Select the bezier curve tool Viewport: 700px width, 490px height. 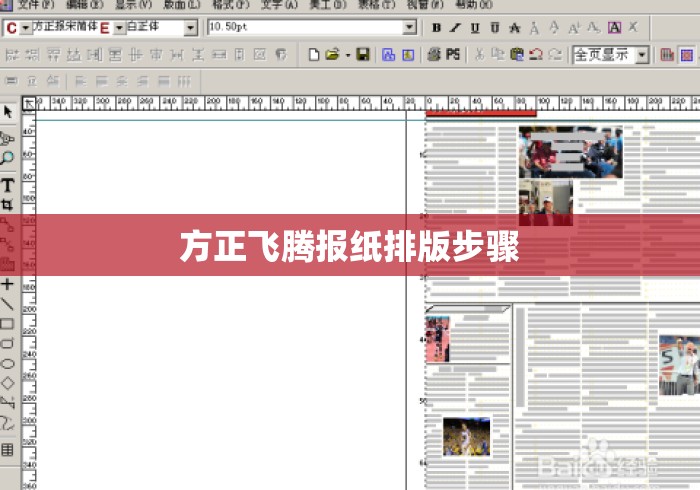(x=7, y=423)
